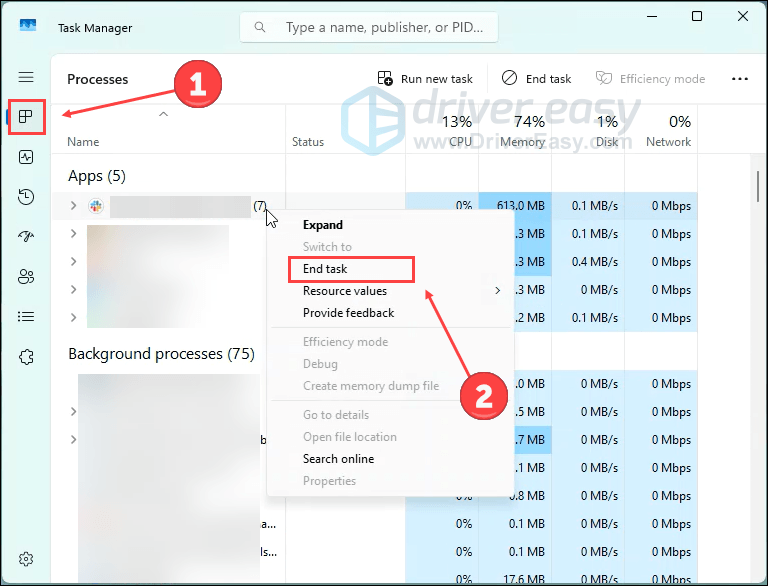Open the Performance sidebar icon
Screen dimensions: 768x586
click(26, 157)
